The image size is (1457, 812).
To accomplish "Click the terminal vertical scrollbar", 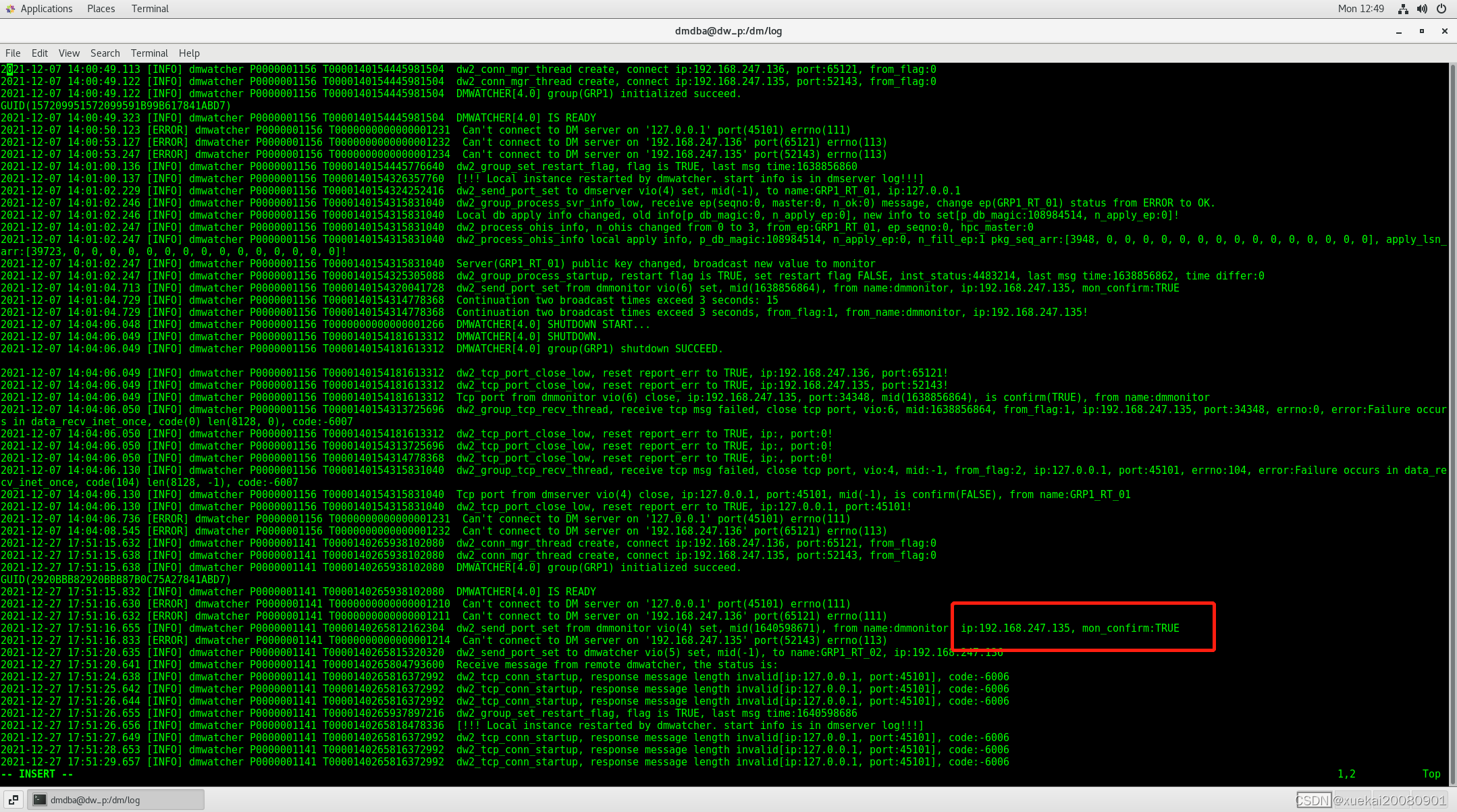I will click(1452, 424).
